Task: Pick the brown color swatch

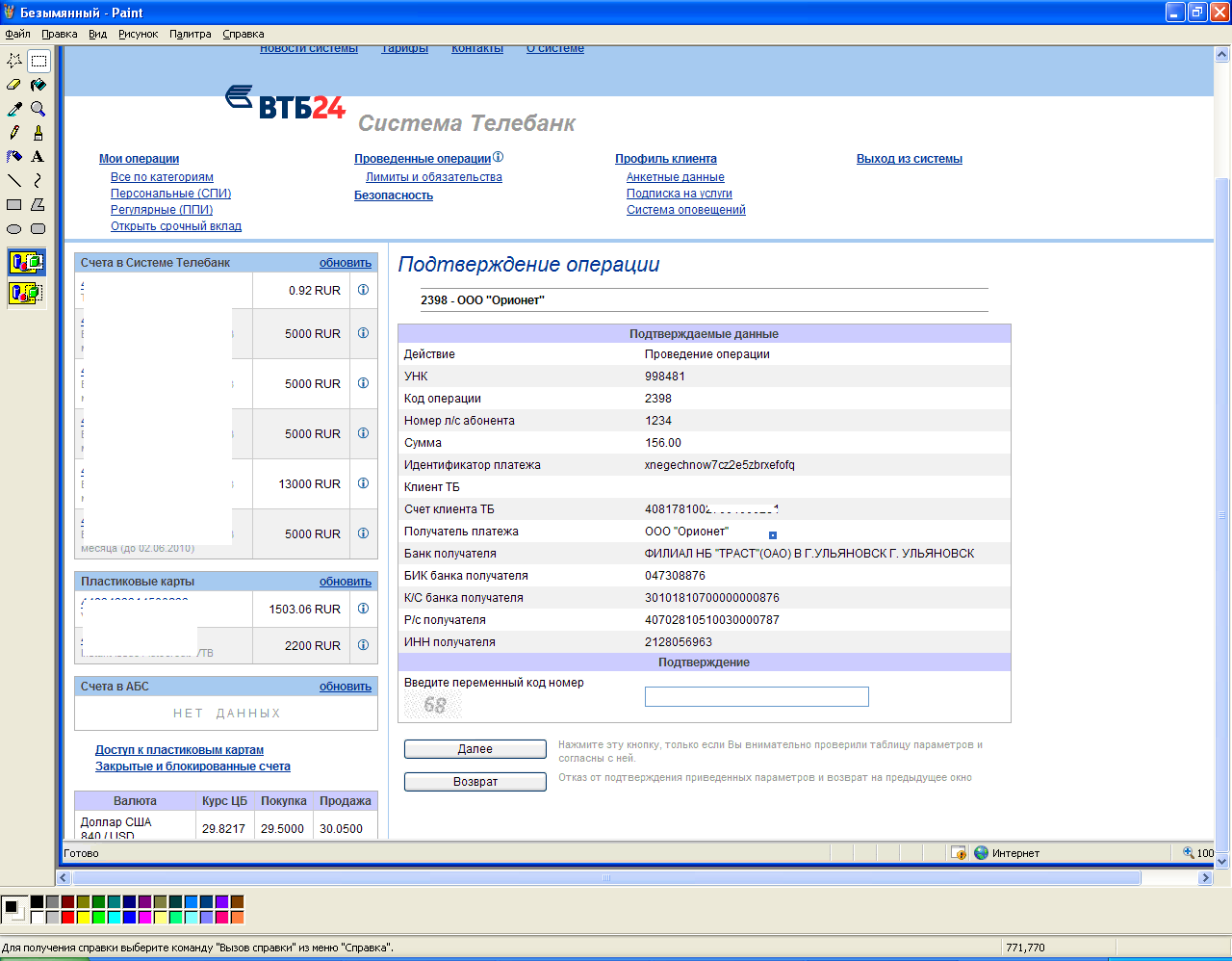Action: pyautogui.click(x=237, y=902)
